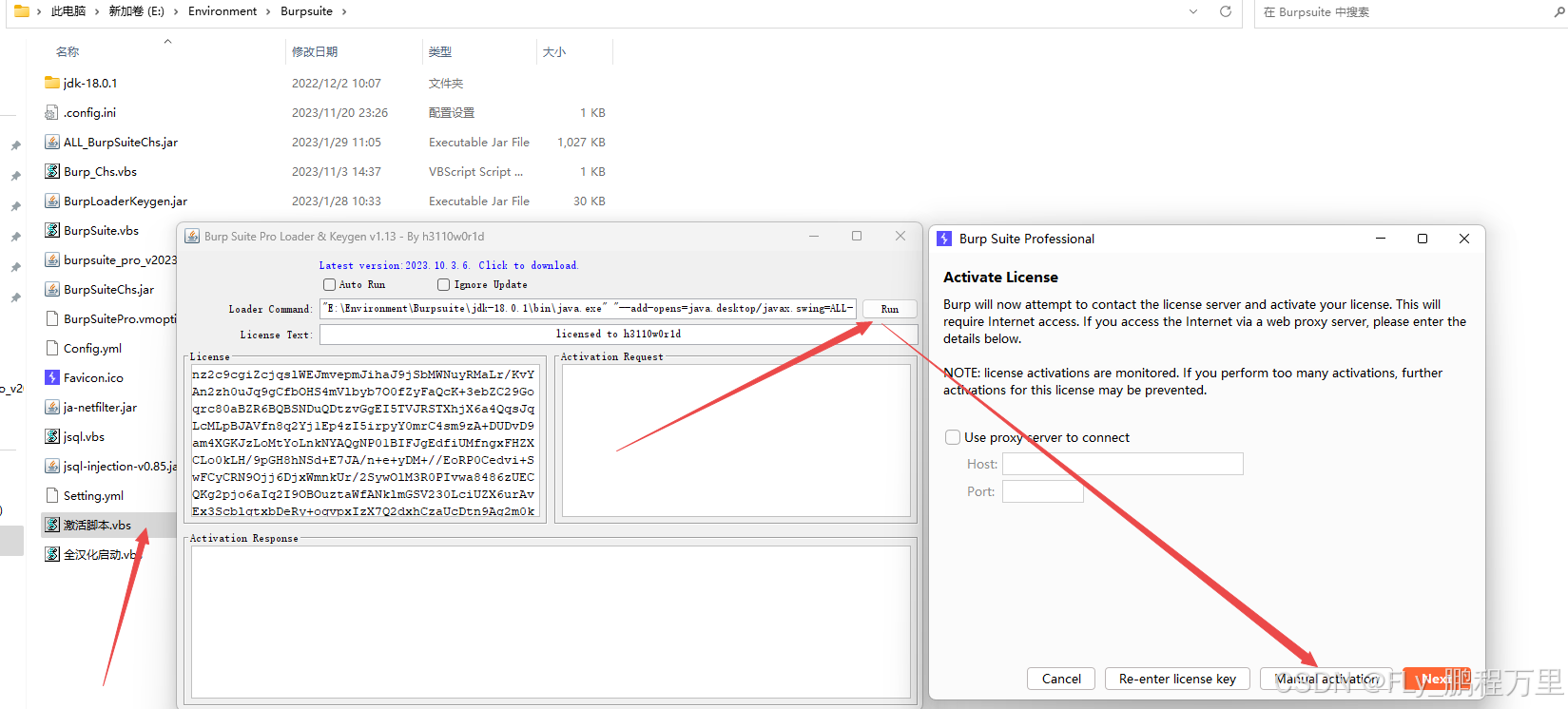The image size is (1568, 709).
Task: Select jsql-injection-v0.85 jar icon
Action: point(52,466)
